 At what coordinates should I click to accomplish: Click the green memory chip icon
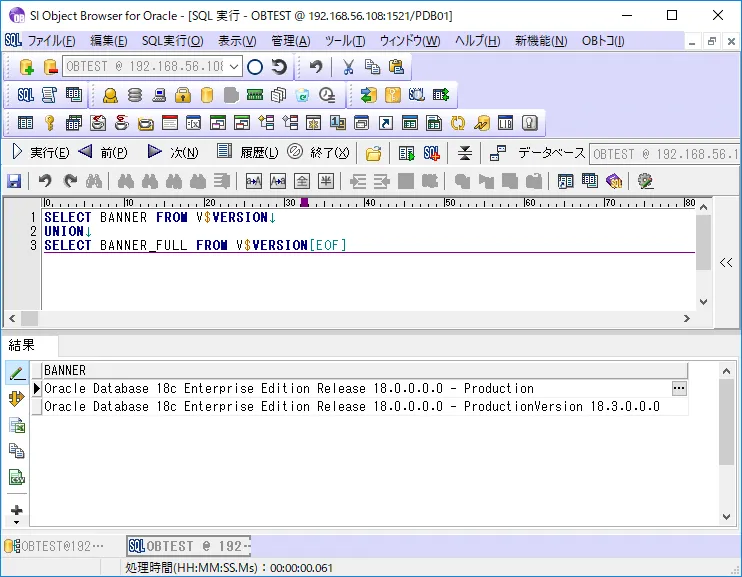tap(255, 95)
